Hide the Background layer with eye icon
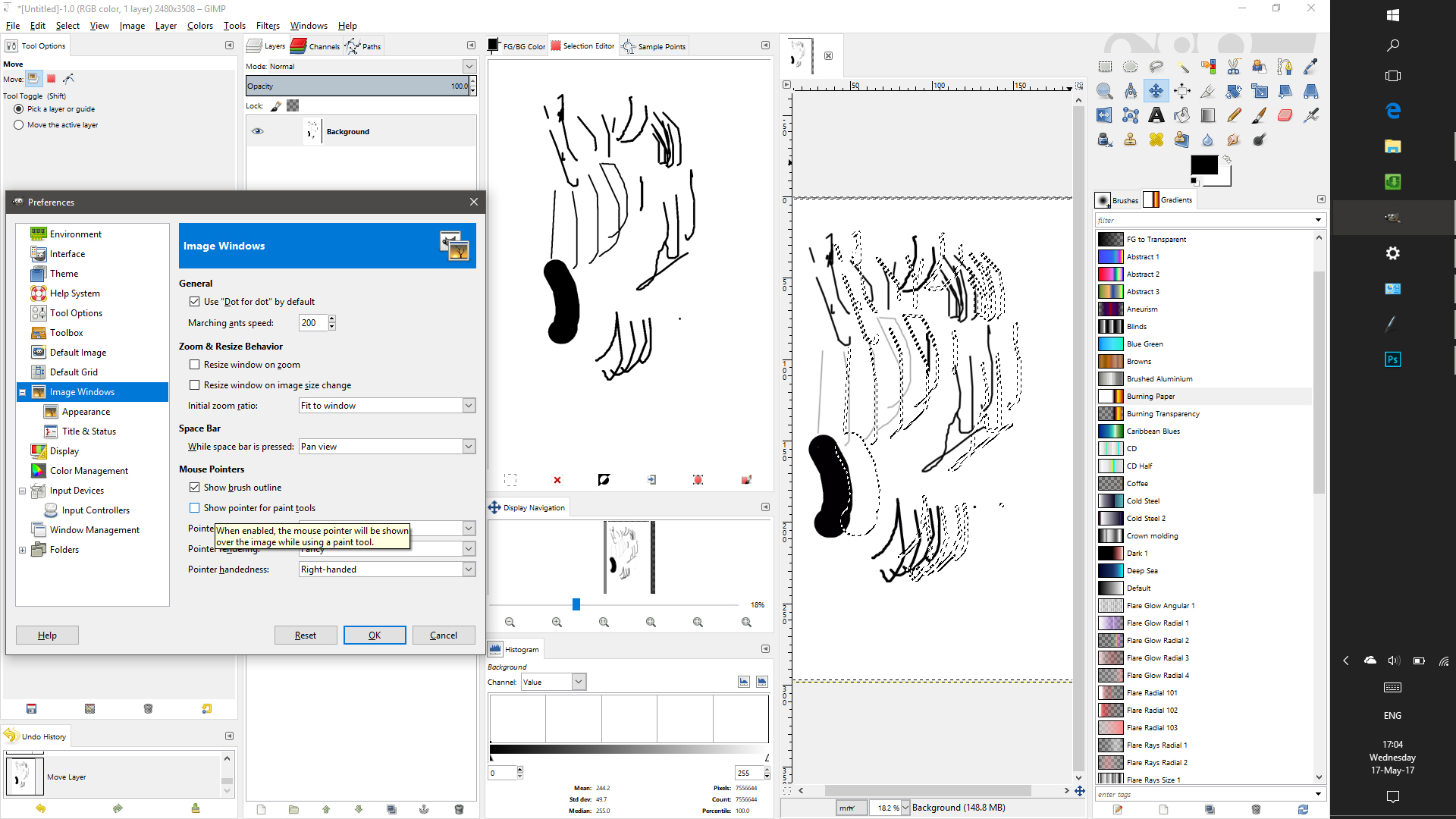The height and width of the screenshot is (819, 1456). (x=258, y=131)
